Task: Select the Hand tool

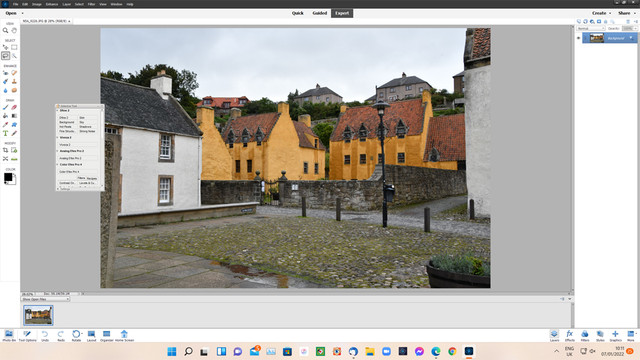Action: pyautogui.click(x=14, y=31)
